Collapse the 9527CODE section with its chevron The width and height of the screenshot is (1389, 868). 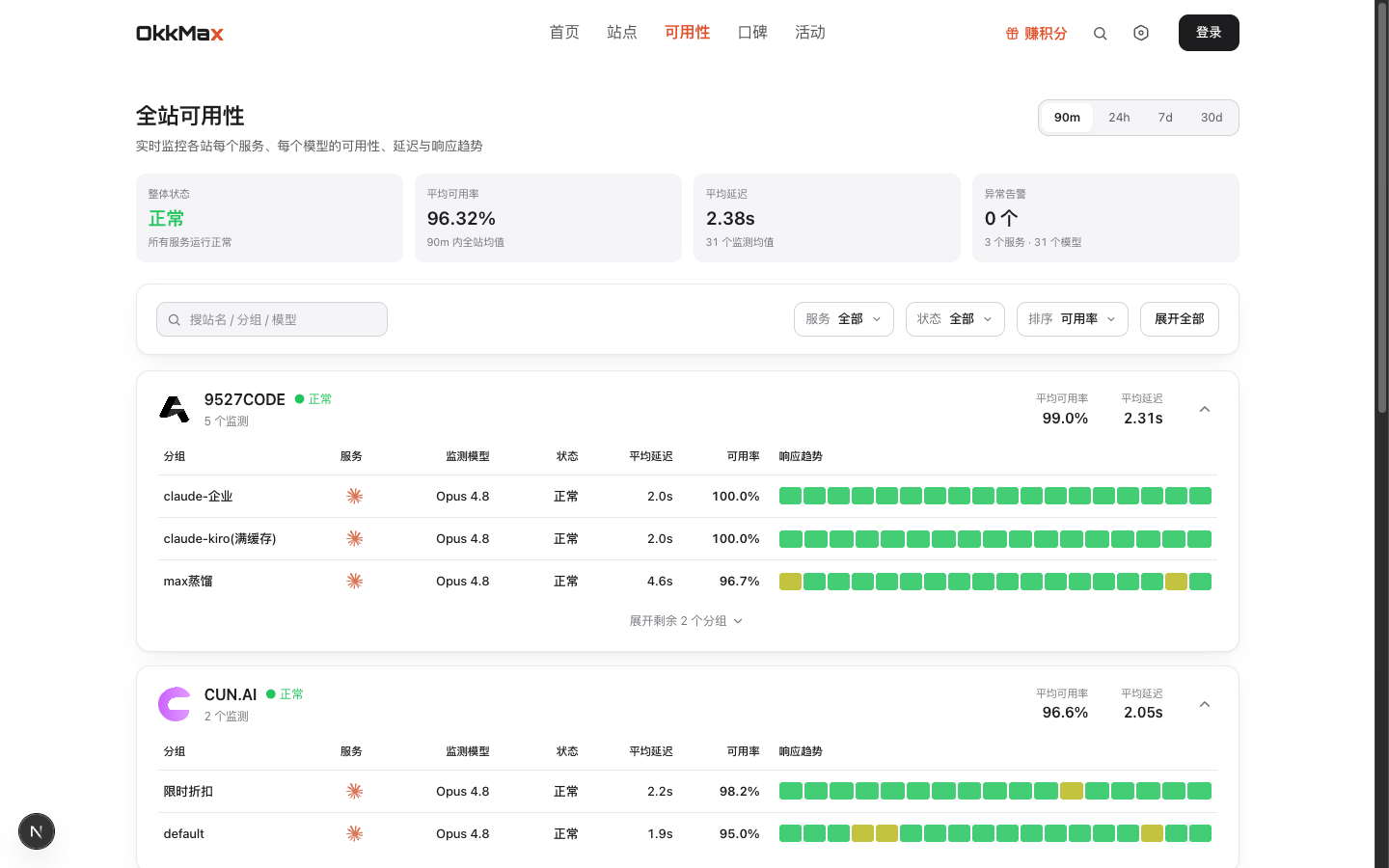click(1205, 409)
